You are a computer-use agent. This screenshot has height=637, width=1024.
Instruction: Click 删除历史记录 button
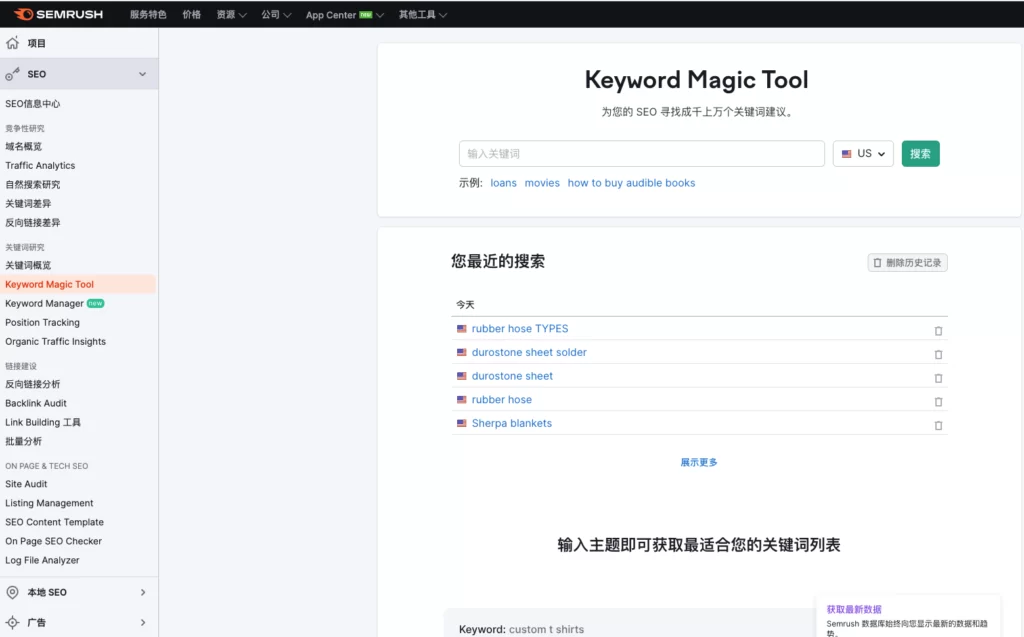click(907, 263)
